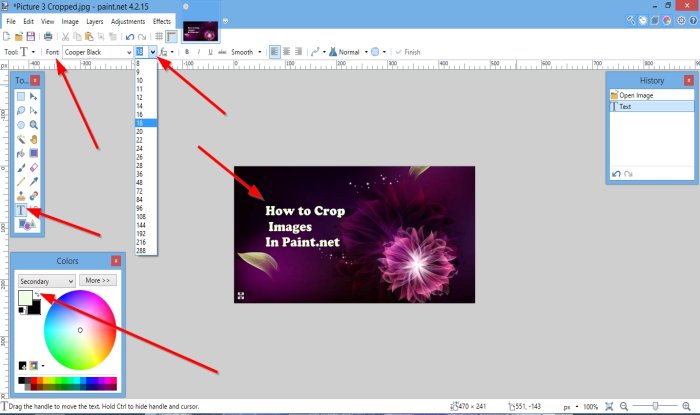Viewport: 700px width, 415px height.
Task: Open the Cooper Black font dropdown
Action: tap(98, 52)
